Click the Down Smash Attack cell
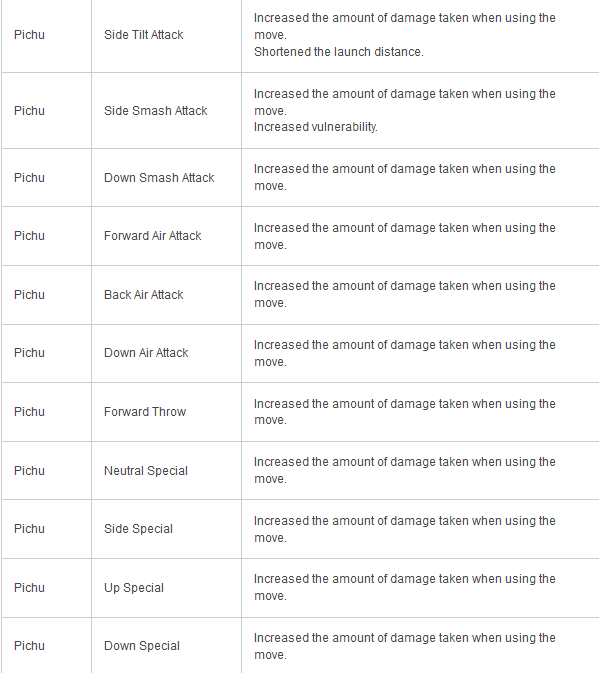Viewport: 599px width, 673px height. tap(166, 178)
